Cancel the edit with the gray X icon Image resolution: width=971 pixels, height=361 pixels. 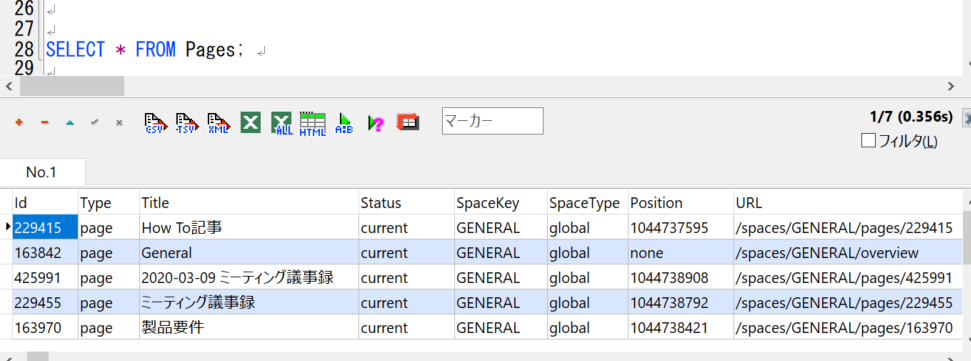(119, 123)
